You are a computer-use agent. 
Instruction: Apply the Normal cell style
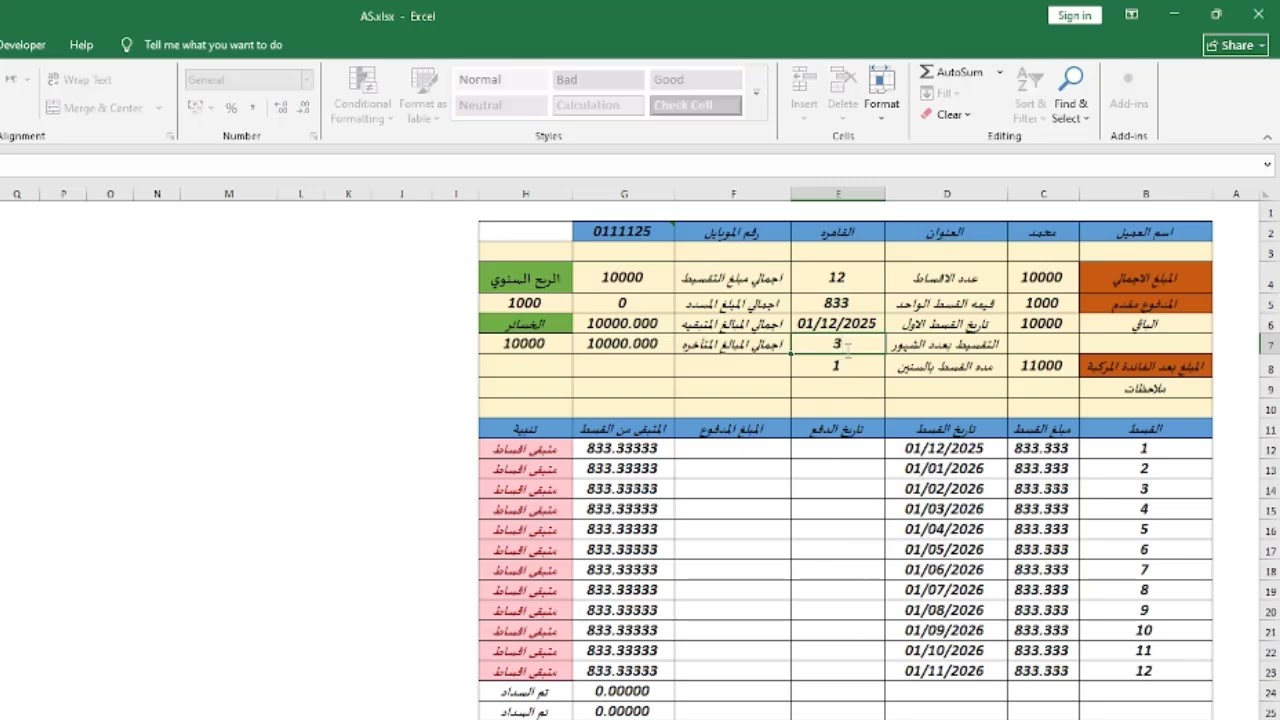[499, 80]
